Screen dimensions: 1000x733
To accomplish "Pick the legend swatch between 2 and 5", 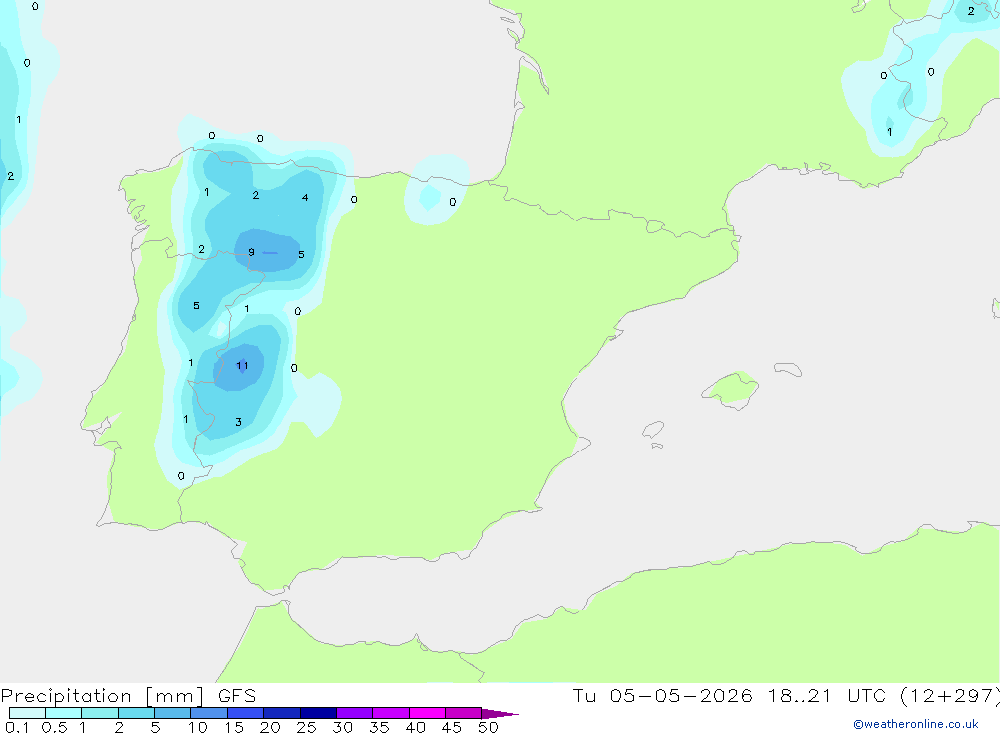I will point(136,713).
